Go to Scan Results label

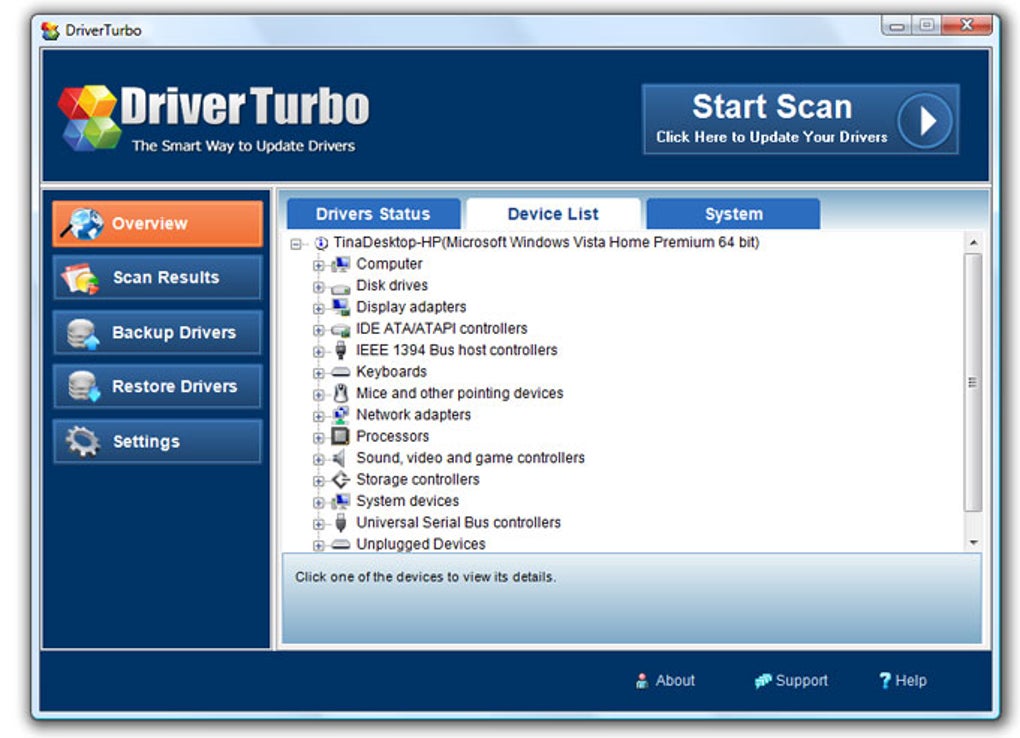click(x=166, y=278)
